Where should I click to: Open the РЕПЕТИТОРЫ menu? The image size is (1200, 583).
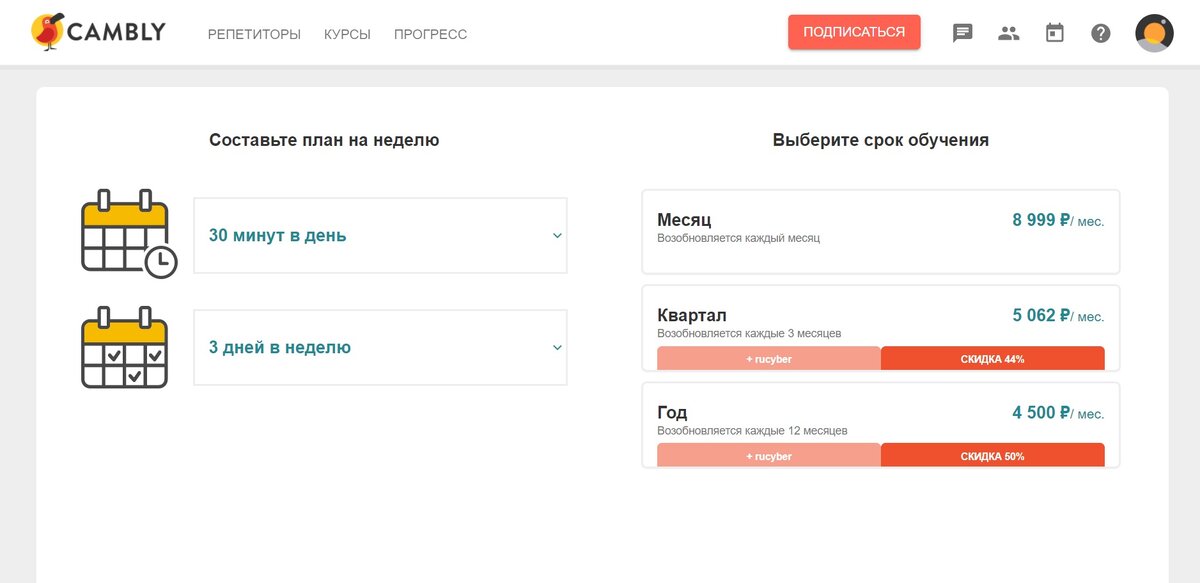click(x=254, y=34)
